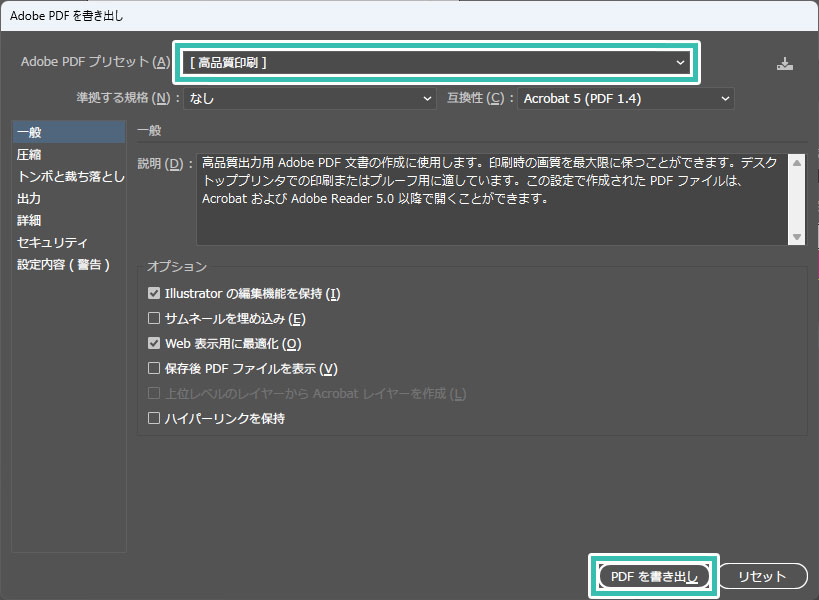
Task: Disable Web 表示用に最適化 checkbox
Action: point(154,344)
